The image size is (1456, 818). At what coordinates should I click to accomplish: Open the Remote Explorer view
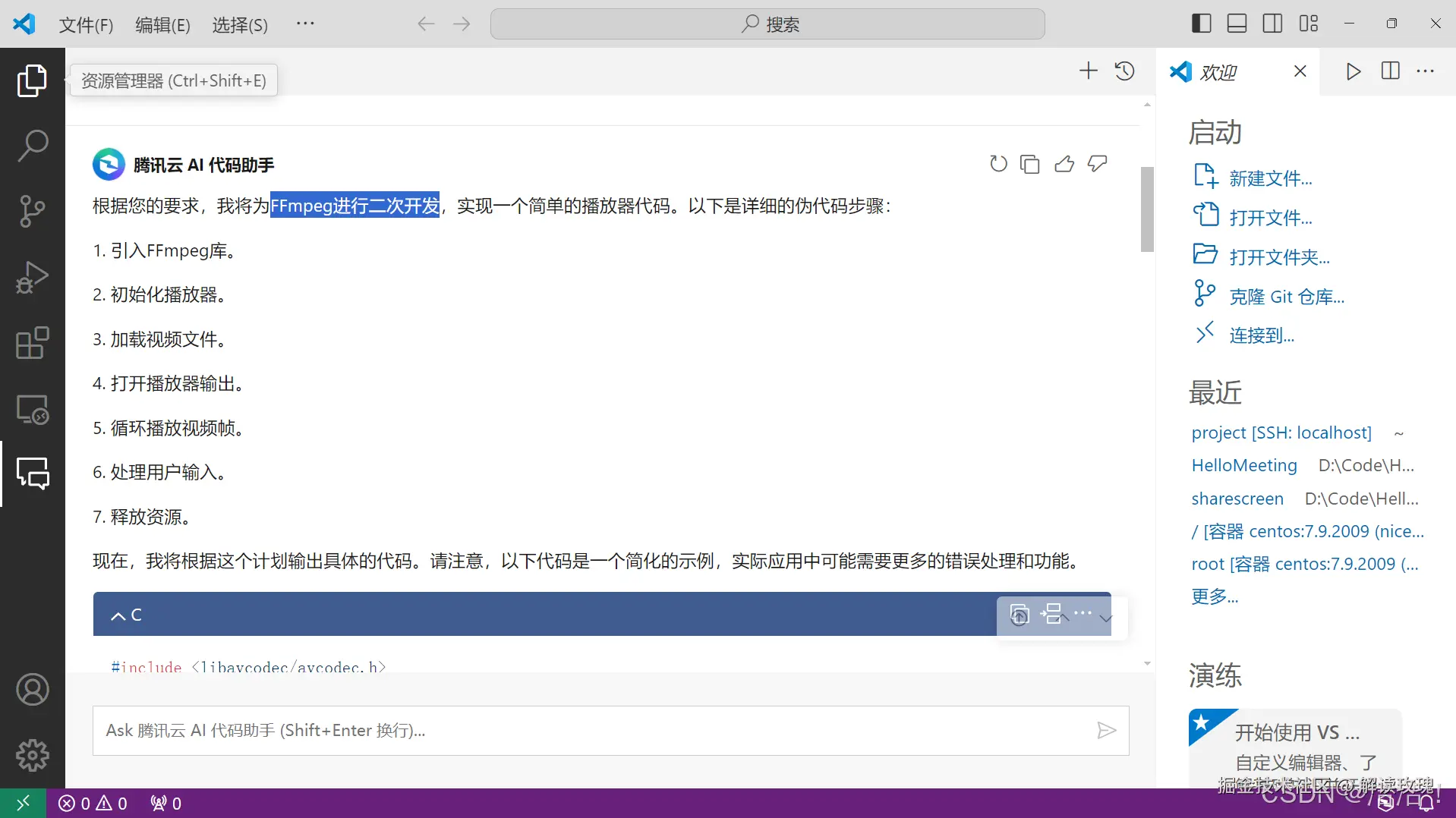[x=32, y=409]
